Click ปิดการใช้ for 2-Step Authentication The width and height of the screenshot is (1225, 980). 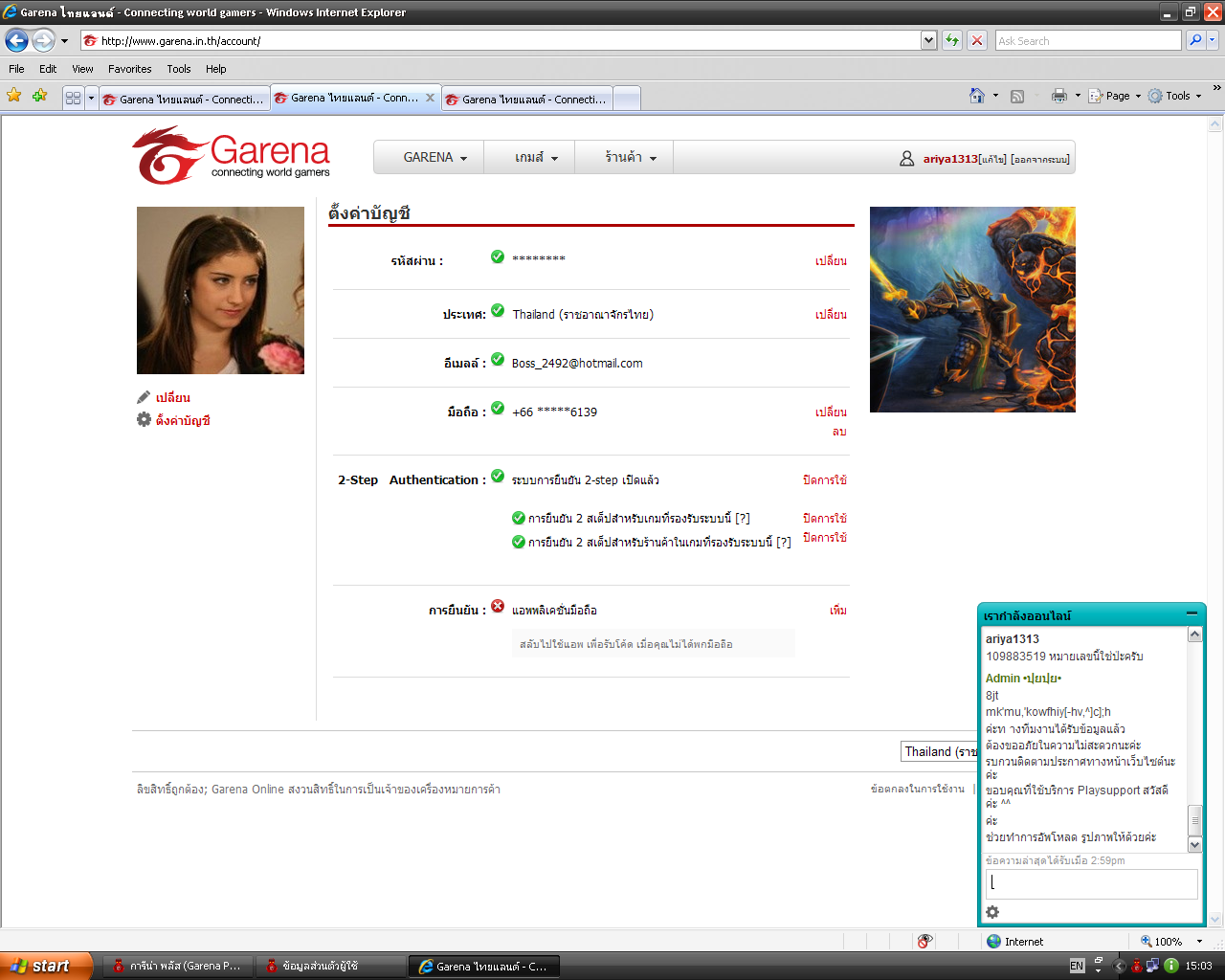(825, 479)
